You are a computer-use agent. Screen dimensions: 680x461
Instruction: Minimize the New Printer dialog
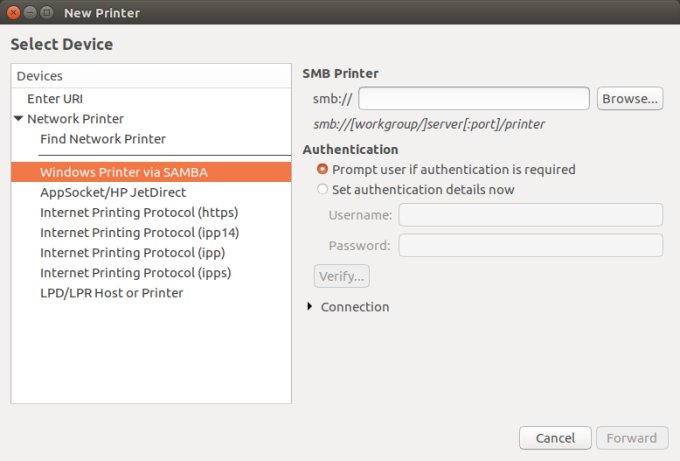[x=30, y=13]
